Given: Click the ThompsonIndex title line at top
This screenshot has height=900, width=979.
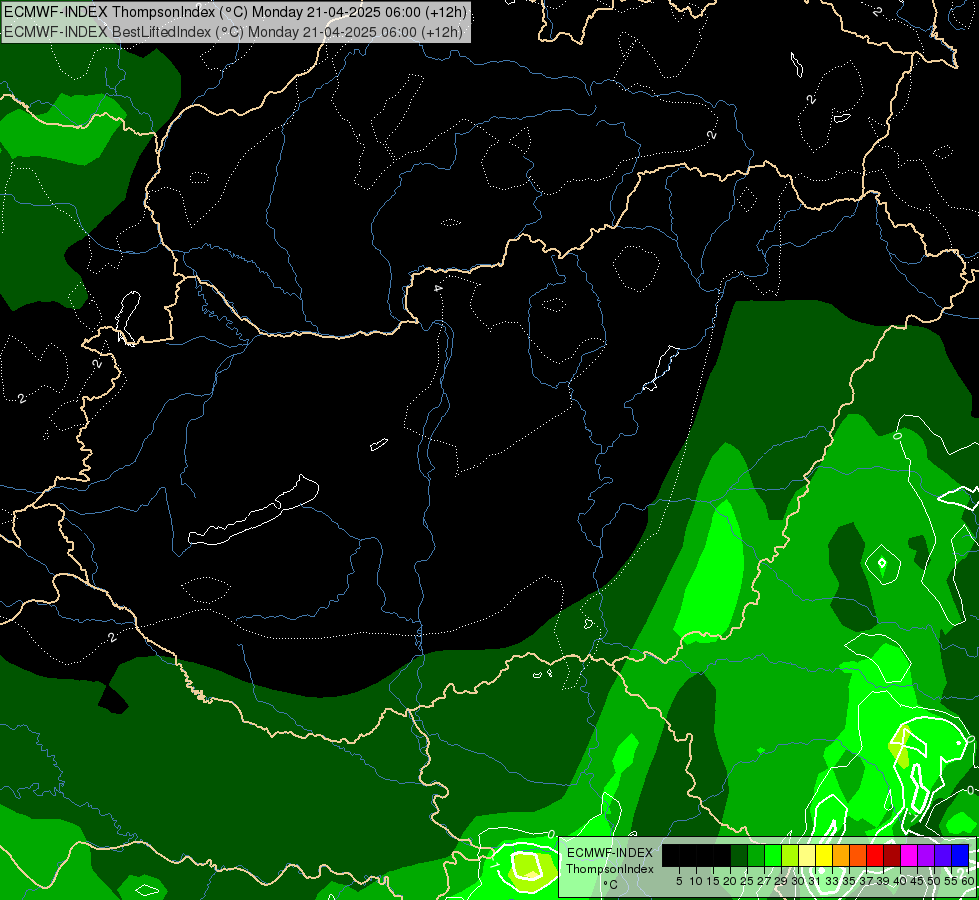Looking at the screenshot, I should (235, 12).
